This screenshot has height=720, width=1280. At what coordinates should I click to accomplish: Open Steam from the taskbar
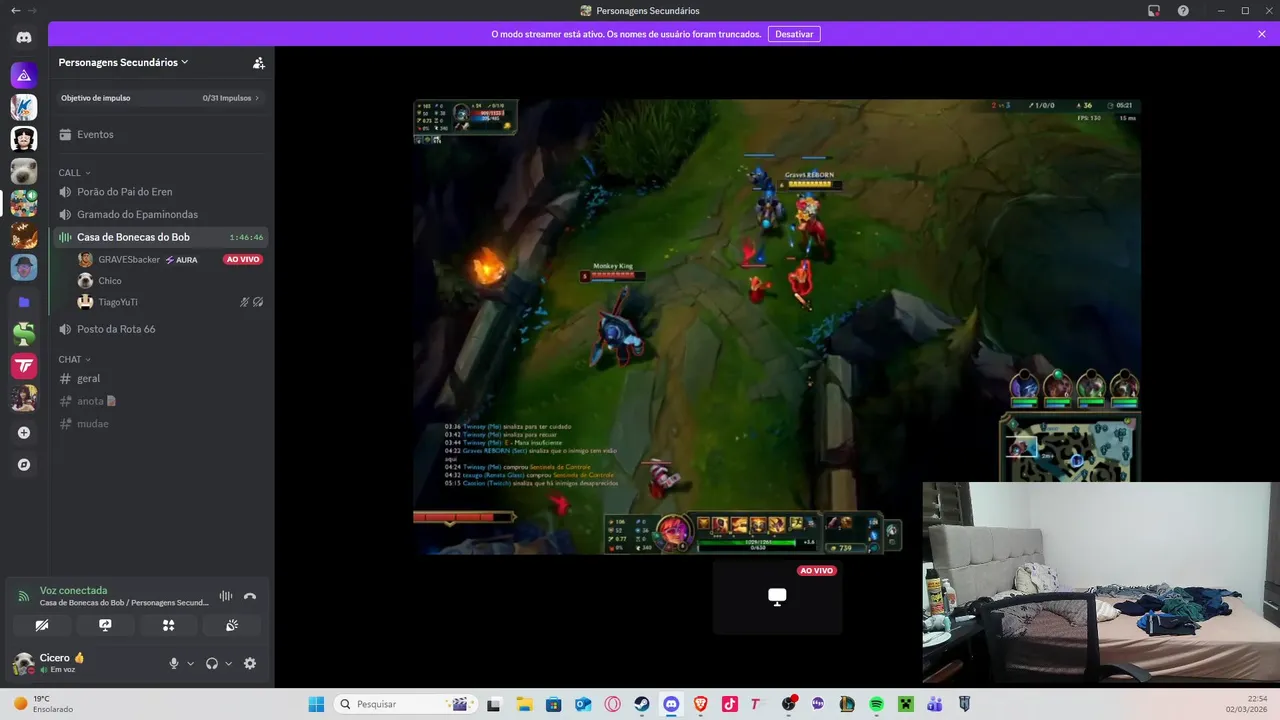[641, 704]
